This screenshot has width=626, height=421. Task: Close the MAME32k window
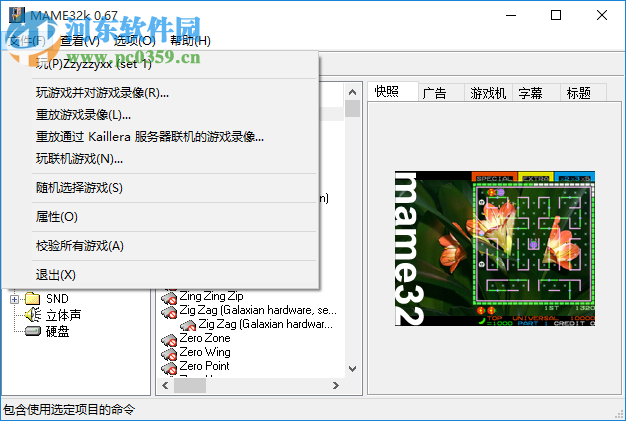[x=602, y=15]
